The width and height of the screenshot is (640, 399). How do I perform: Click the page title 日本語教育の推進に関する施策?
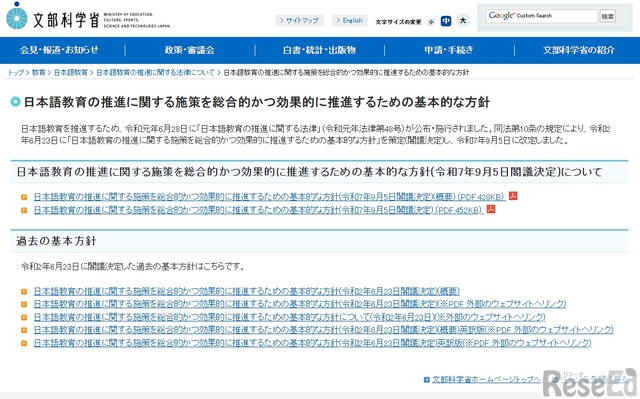256,102
